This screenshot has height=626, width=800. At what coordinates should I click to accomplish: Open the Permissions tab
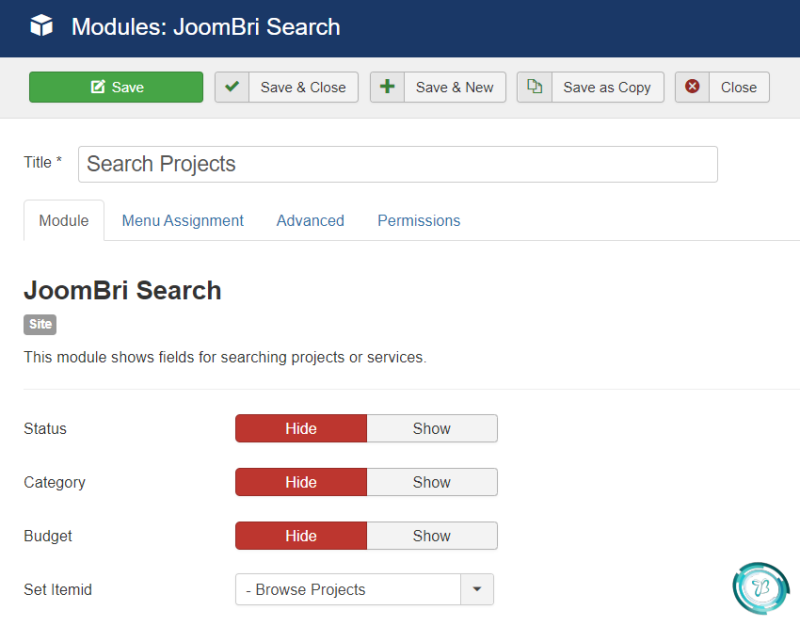point(419,220)
